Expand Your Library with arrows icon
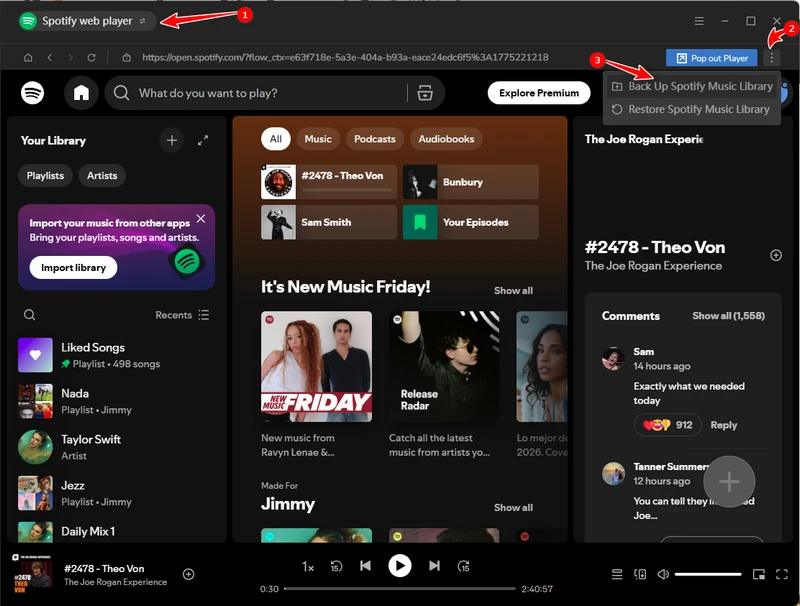This screenshot has height=606, width=800. [203, 140]
